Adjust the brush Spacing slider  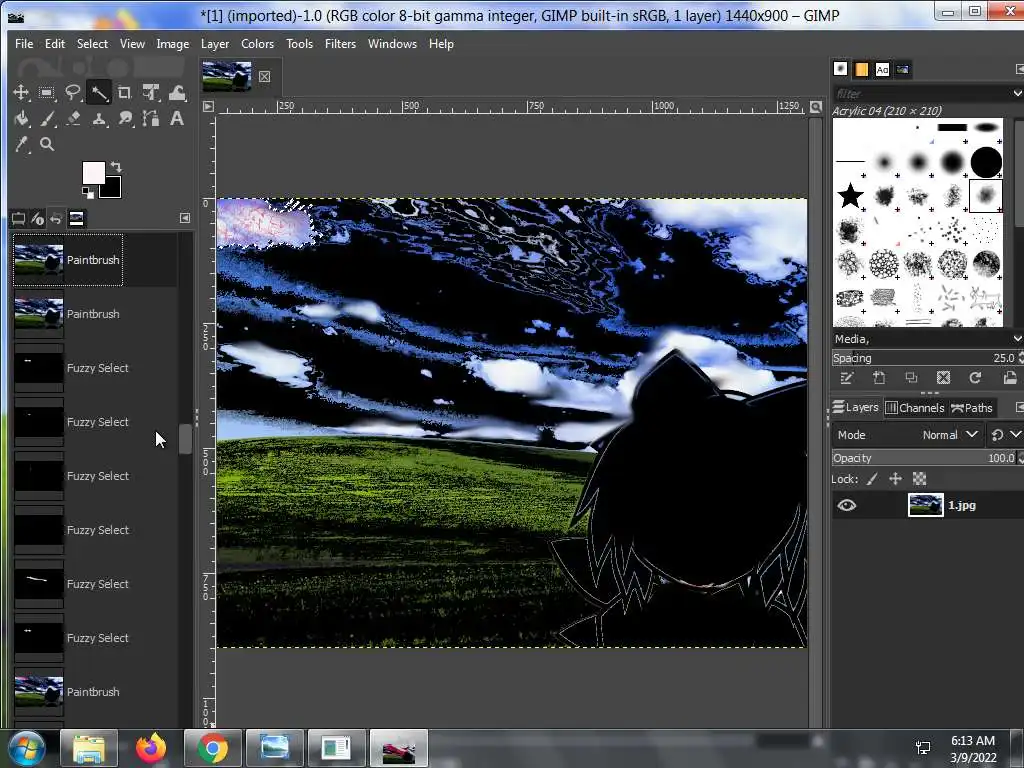(x=924, y=358)
